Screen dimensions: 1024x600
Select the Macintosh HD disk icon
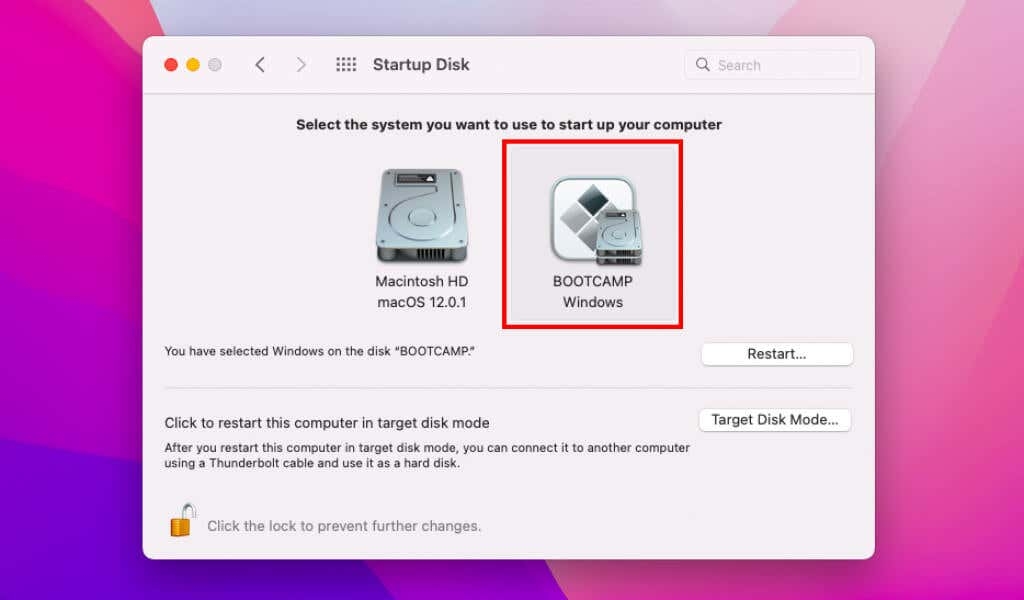[421, 215]
